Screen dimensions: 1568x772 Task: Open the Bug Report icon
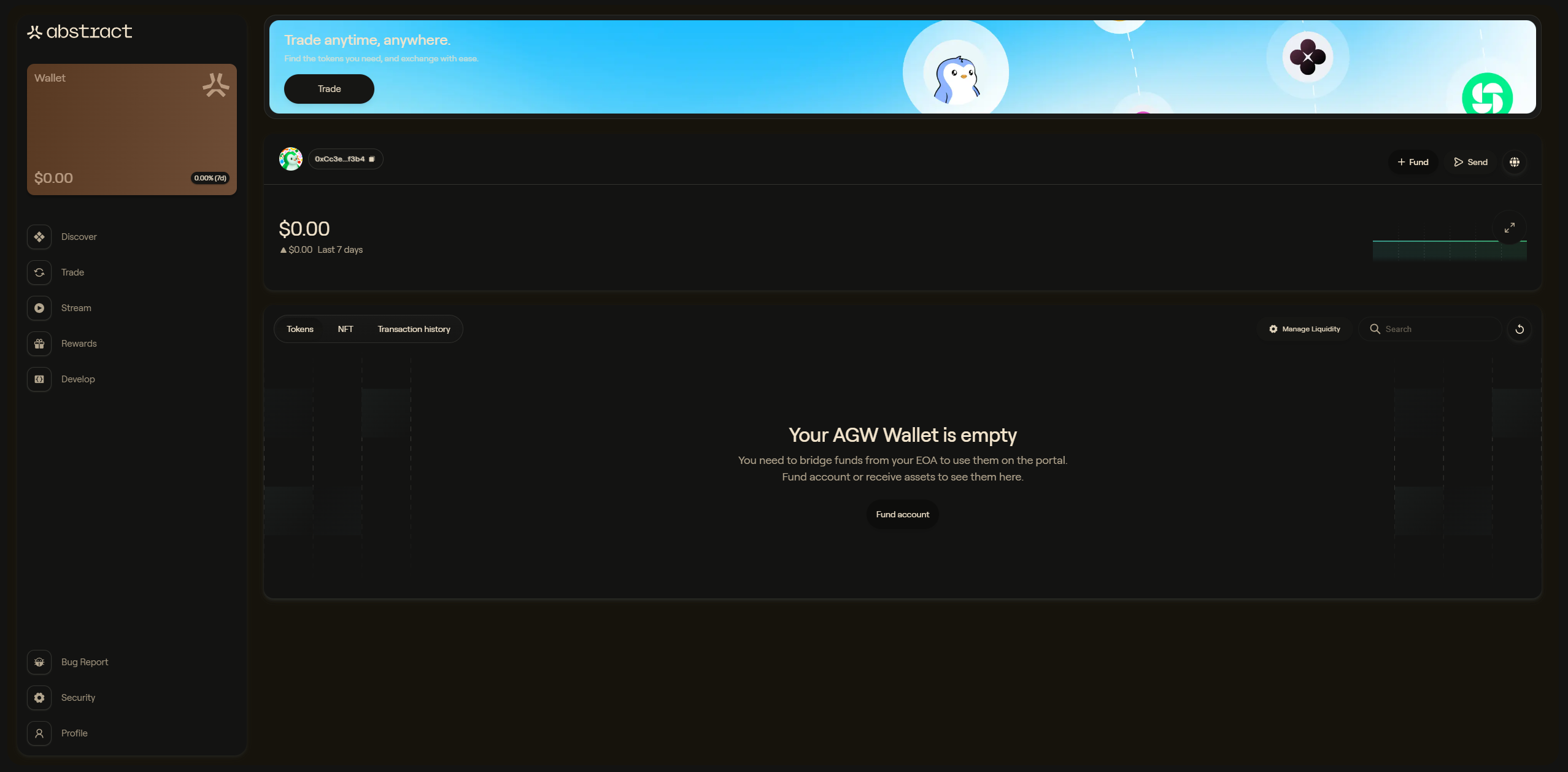click(x=39, y=662)
